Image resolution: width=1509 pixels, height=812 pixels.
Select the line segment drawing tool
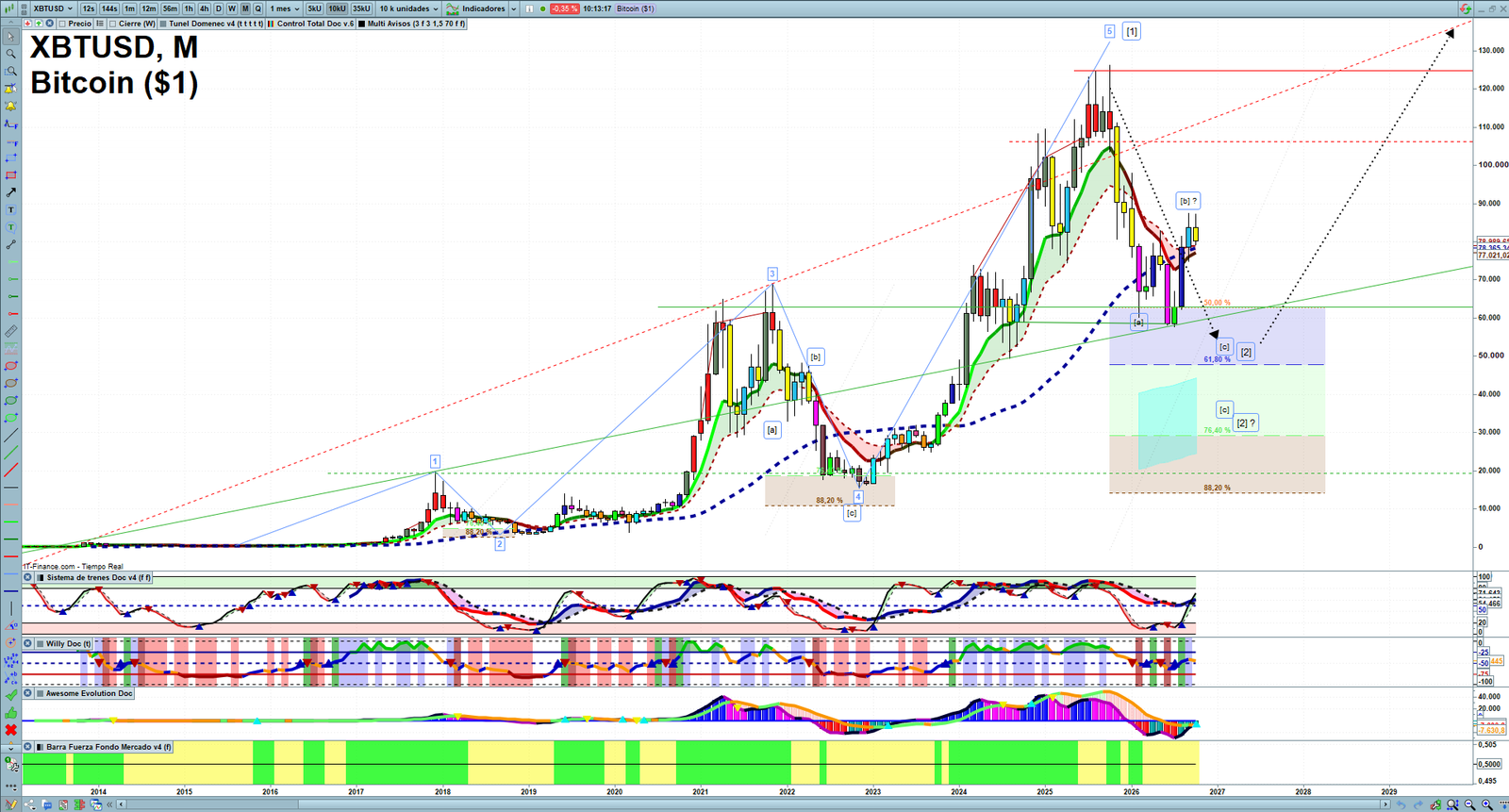click(11, 244)
